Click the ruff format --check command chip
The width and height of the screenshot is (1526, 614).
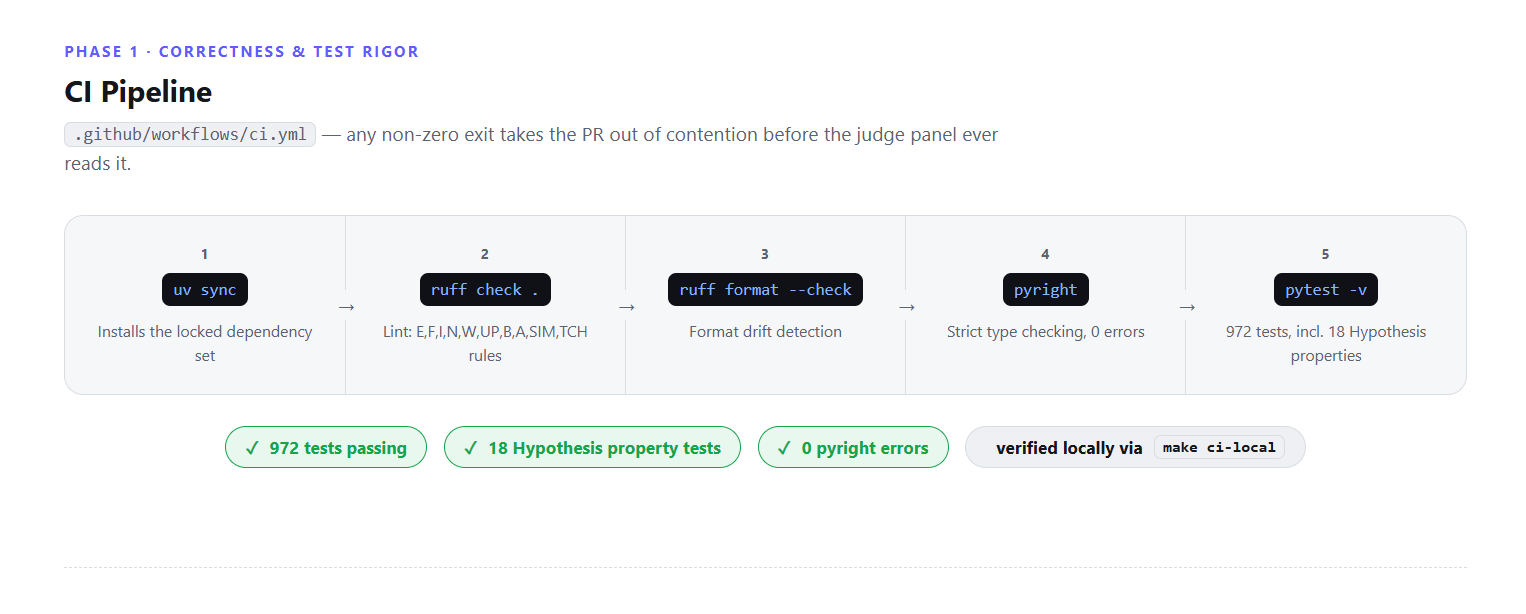tap(765, 290)
